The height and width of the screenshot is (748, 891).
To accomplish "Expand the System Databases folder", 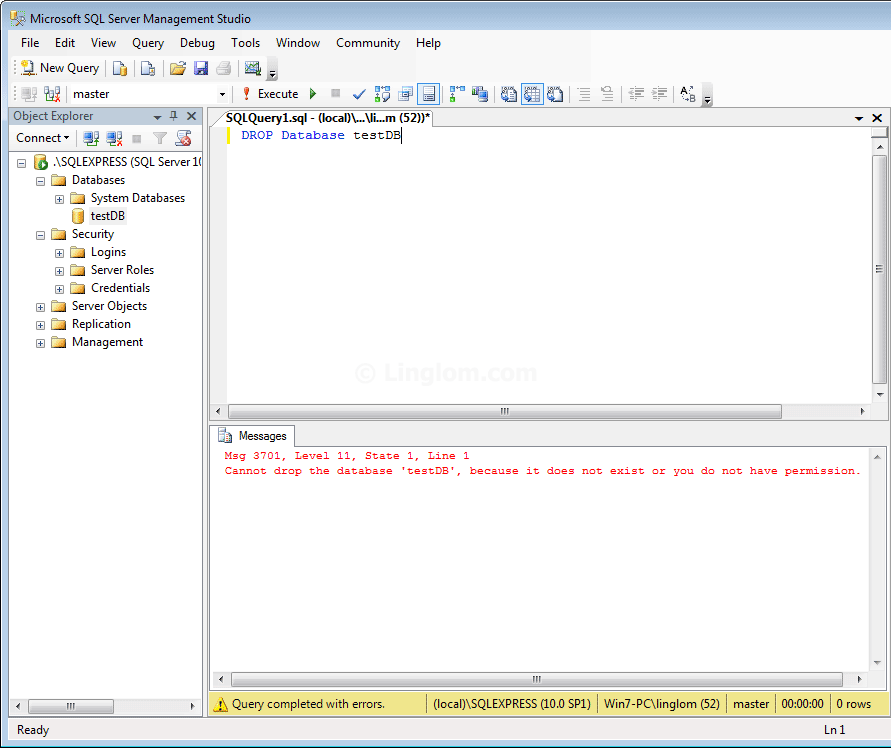I will (x=59, y=200).
